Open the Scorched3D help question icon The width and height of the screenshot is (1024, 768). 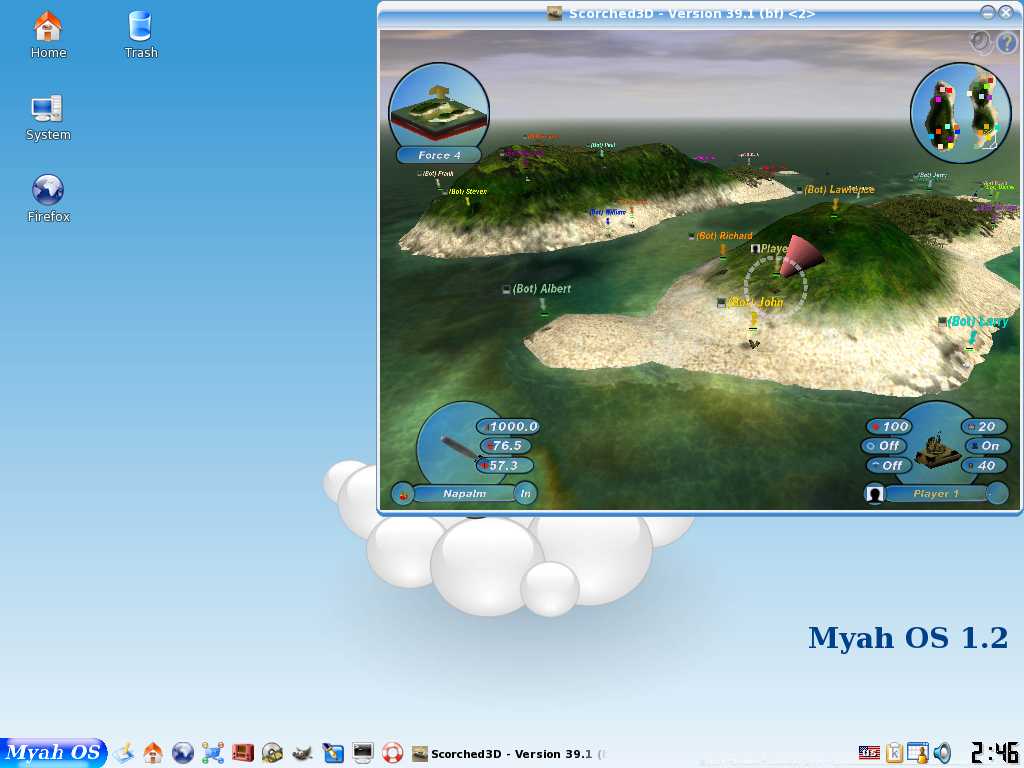pyautogui.click(x=1006, y=43)
